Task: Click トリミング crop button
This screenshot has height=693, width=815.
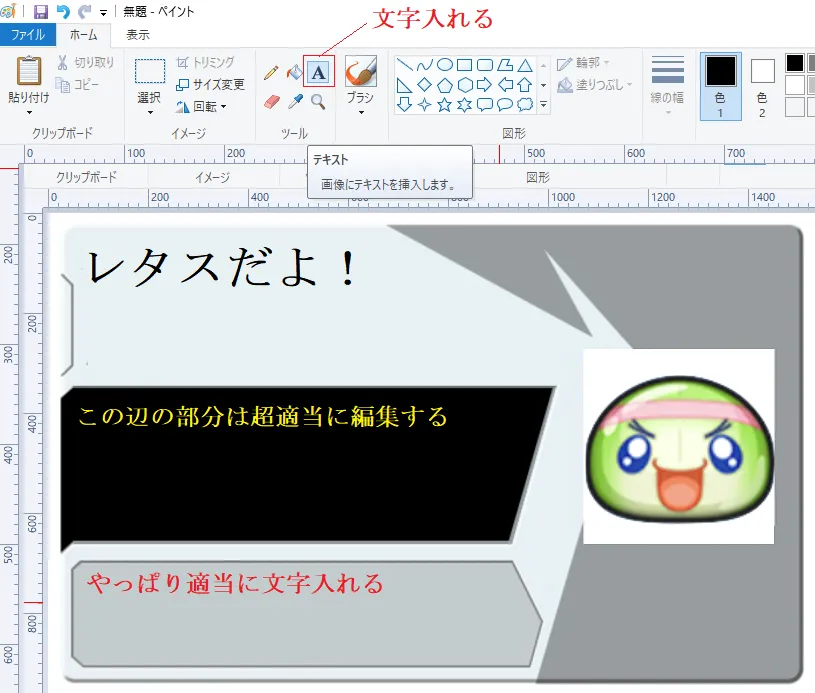Action: [205, 63]
